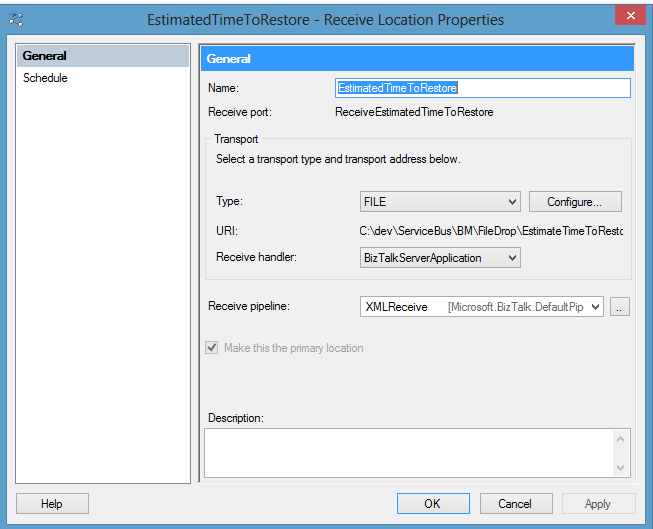This screenshot has width=653, height=529.
Task: Click the Description scrollbar up arrow
Action: [x=621, y=439]
